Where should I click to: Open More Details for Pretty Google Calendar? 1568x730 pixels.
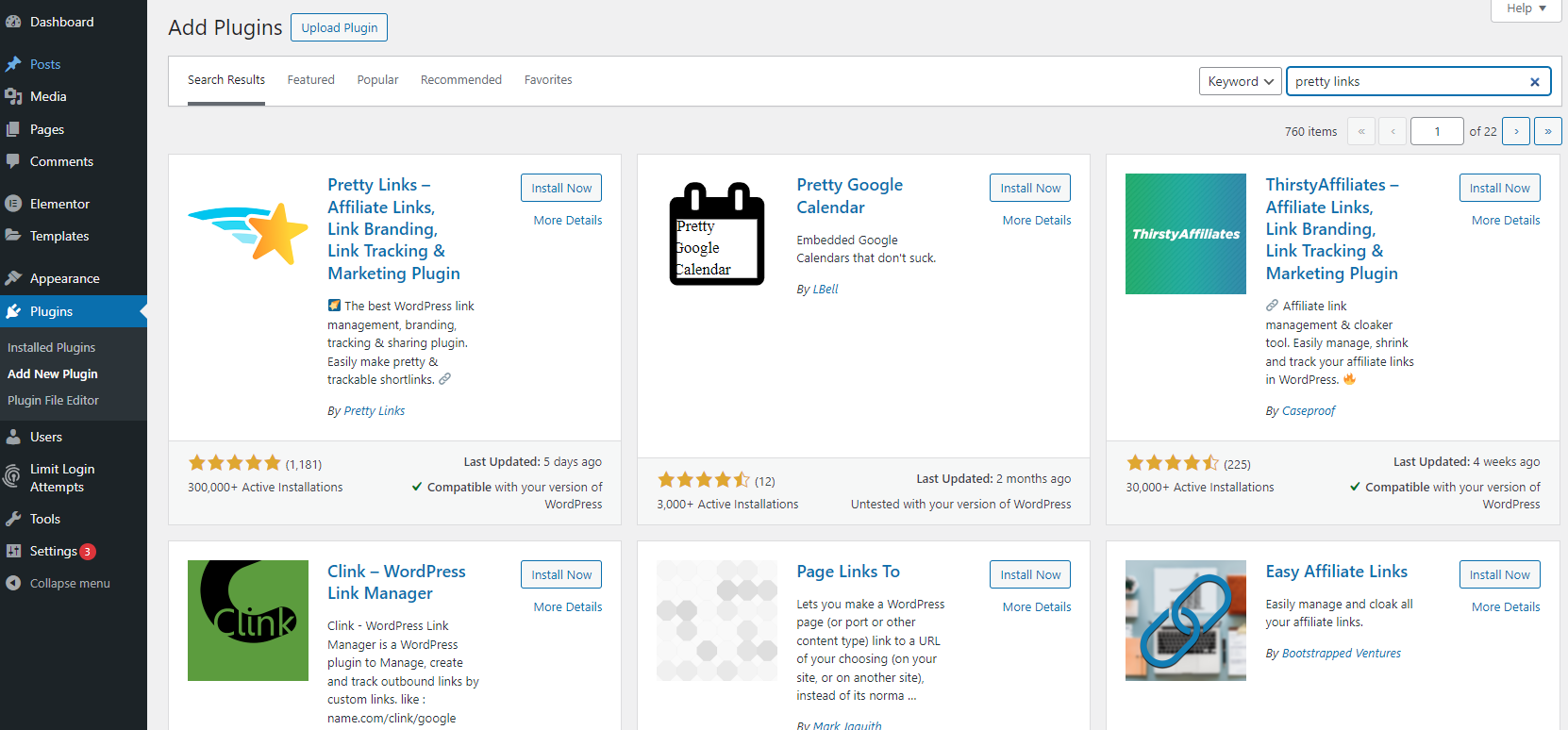point(1037,220)
